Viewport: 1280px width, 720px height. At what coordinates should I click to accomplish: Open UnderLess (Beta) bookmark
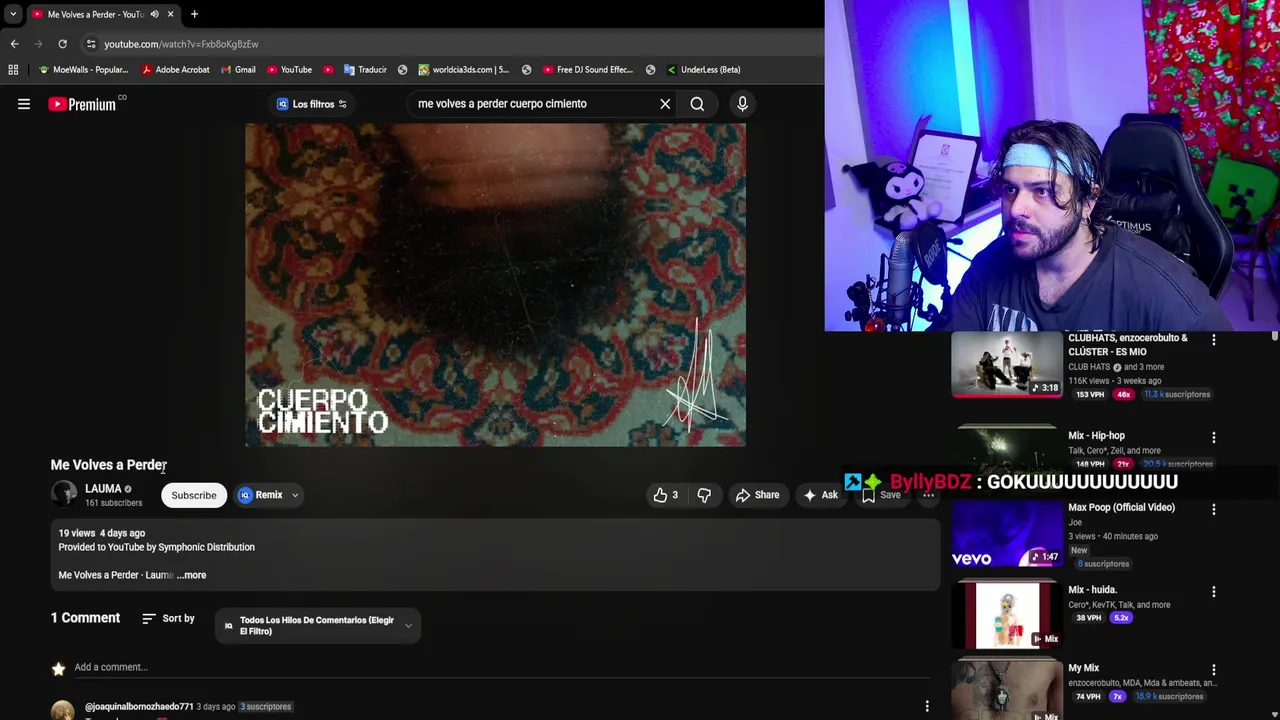point(703,70)
